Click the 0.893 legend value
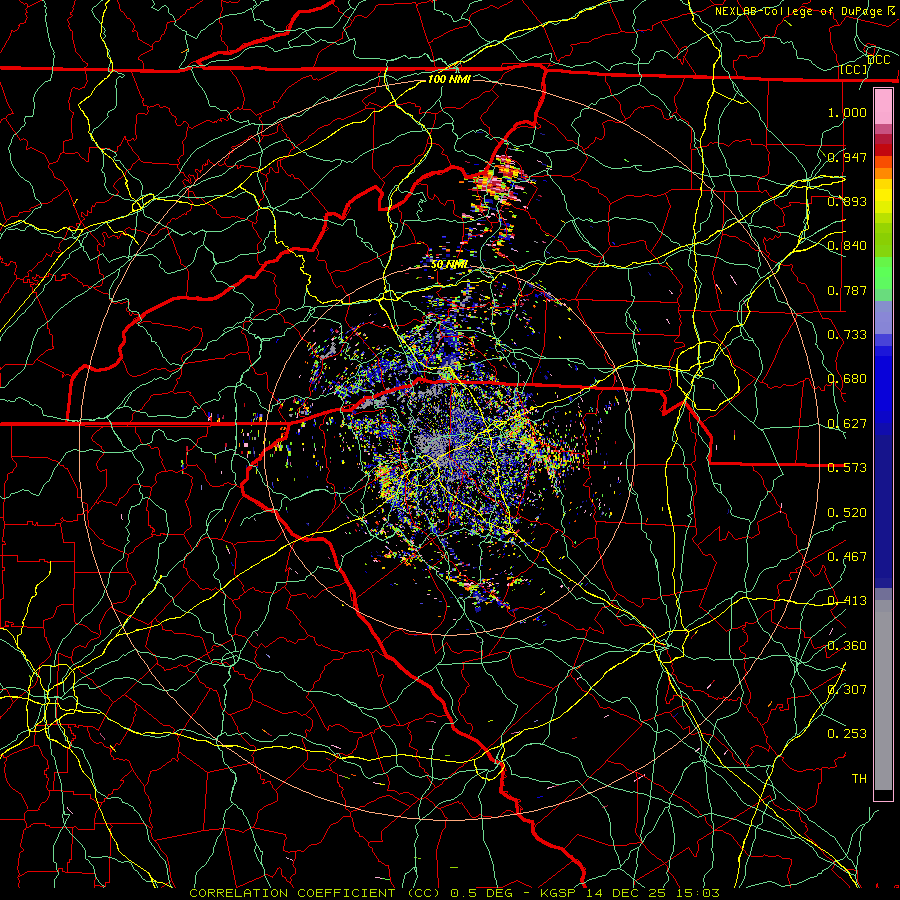900x900 pixels. [x=847, y=201]
